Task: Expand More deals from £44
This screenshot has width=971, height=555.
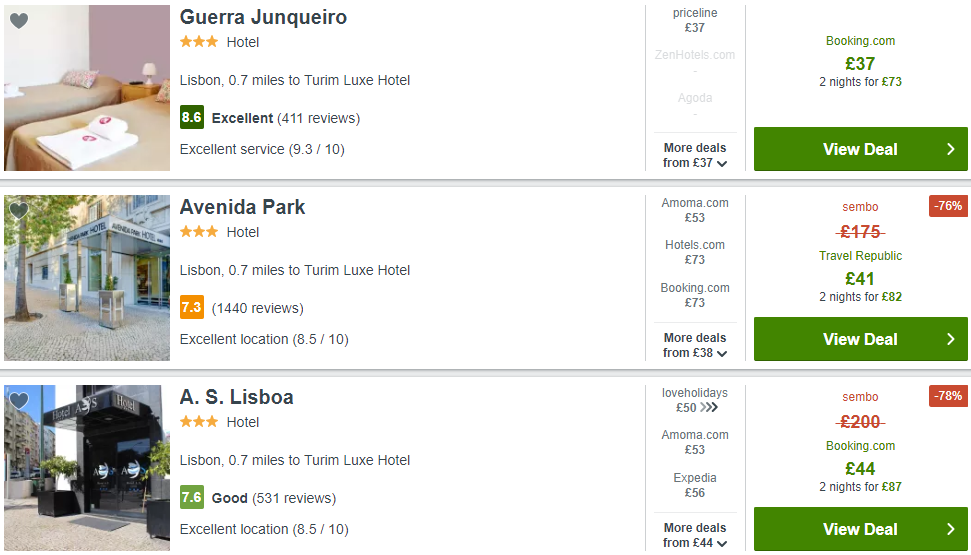Action: pyautogui.click(x=695, y=535)
